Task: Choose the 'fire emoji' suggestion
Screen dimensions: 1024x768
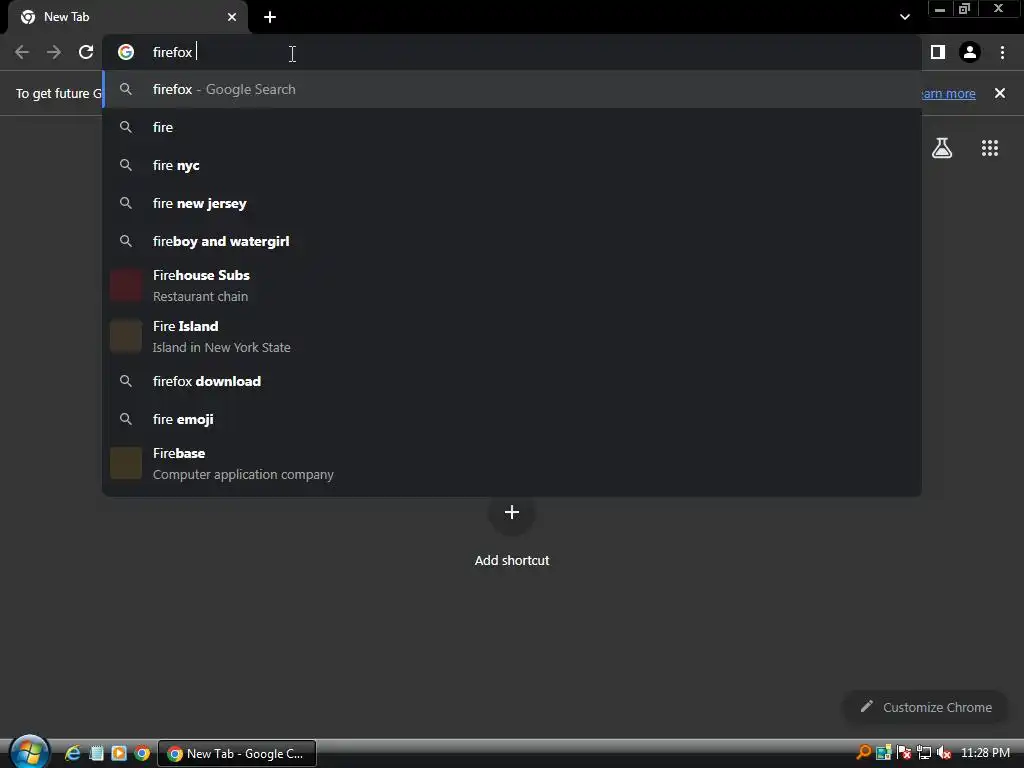Action: tap(512, 419)
